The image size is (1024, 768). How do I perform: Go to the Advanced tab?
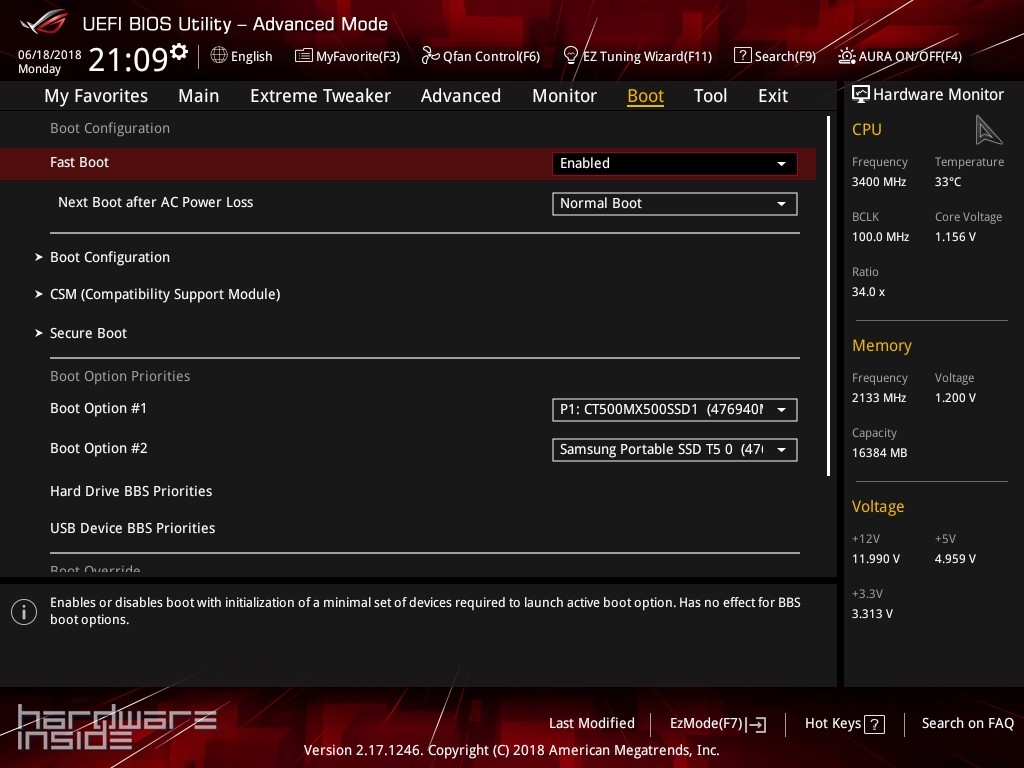click(460, 96)
